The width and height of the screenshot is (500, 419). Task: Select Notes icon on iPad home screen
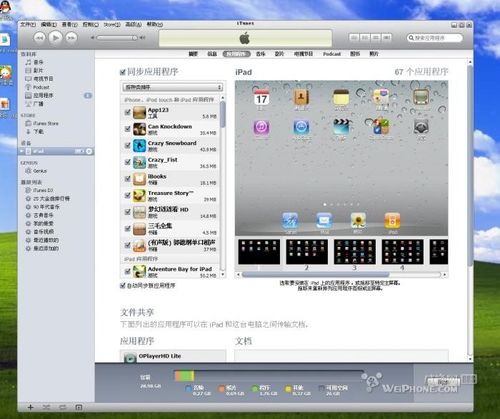[341, 98]
